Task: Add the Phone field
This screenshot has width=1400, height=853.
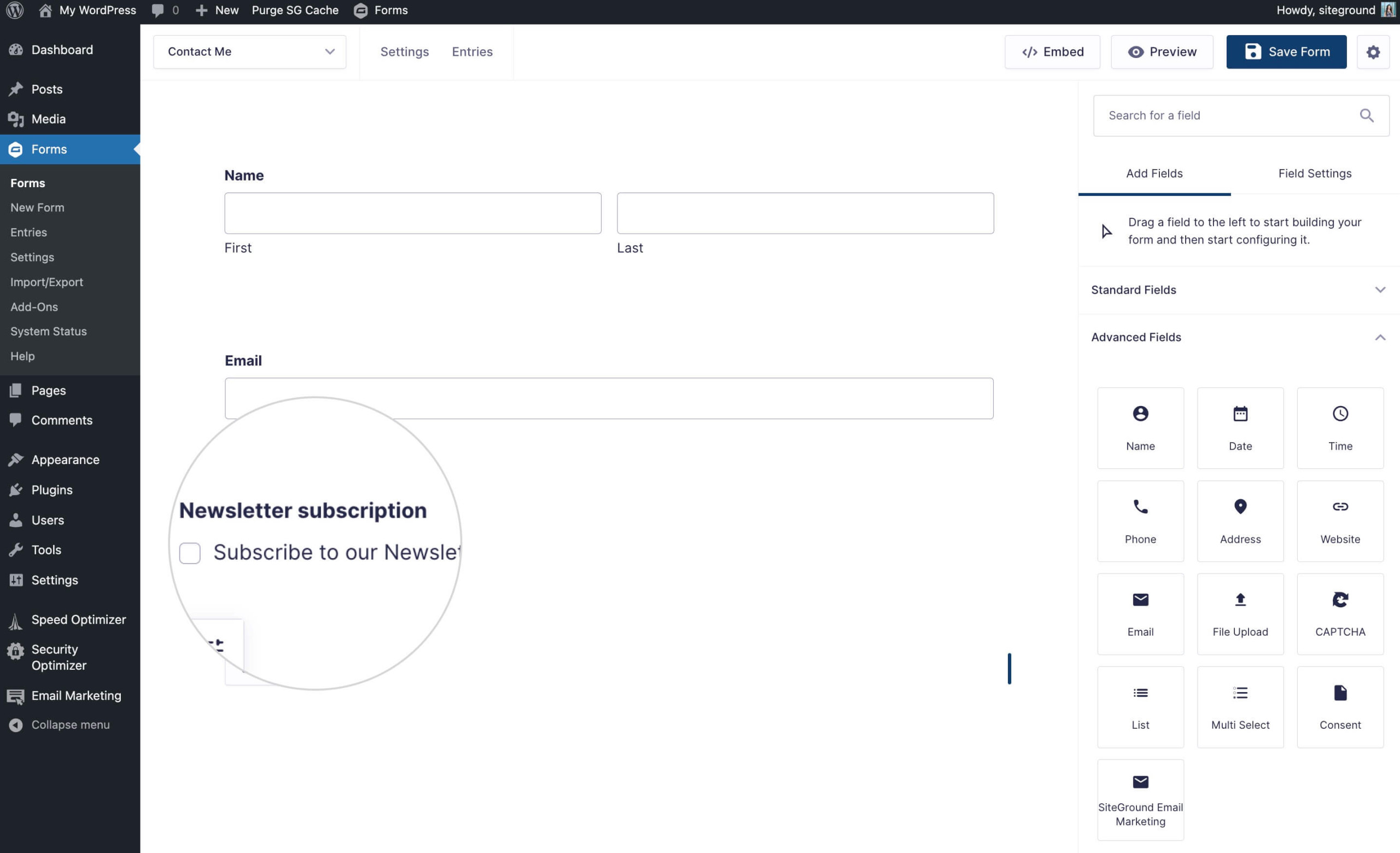Action: point(1140,521)
